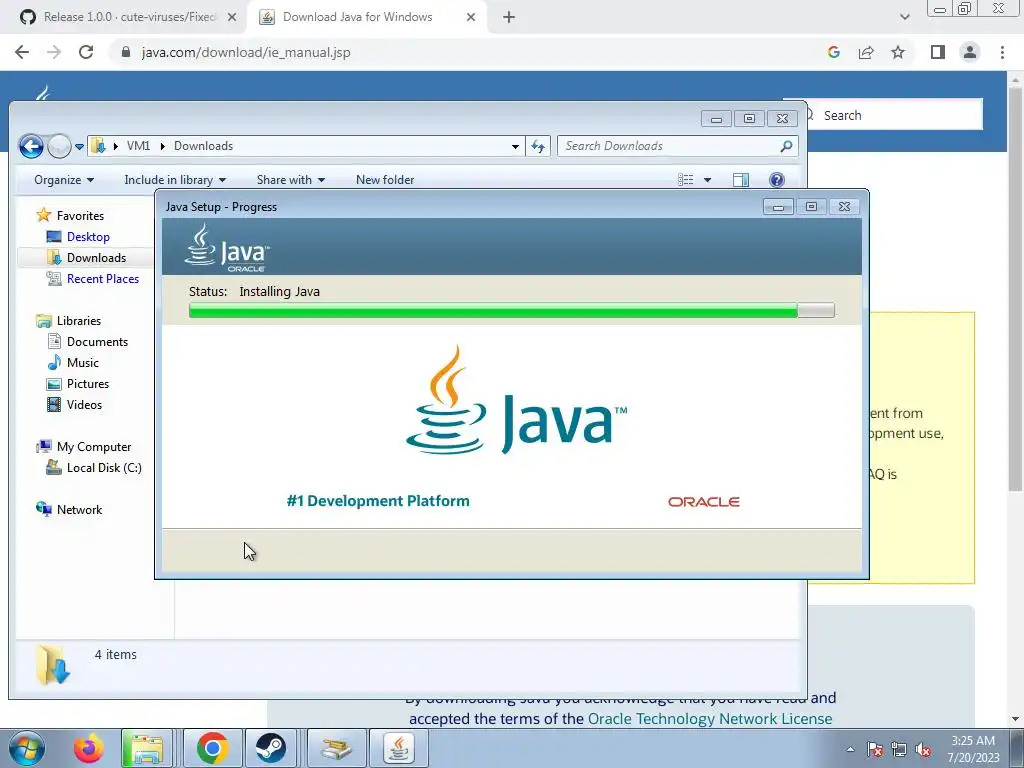Select VM1 in the Explorer breadcrumb

pos(138,146)
